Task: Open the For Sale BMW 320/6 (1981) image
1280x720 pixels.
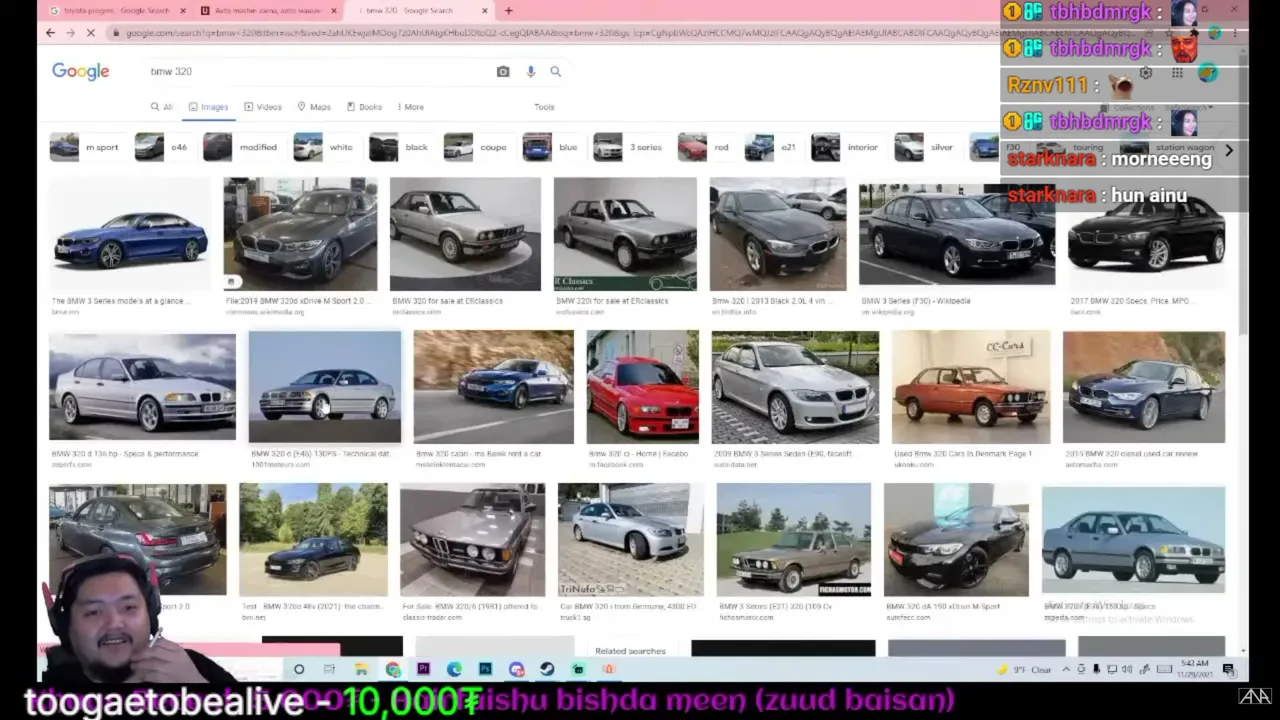Action: 473,540
